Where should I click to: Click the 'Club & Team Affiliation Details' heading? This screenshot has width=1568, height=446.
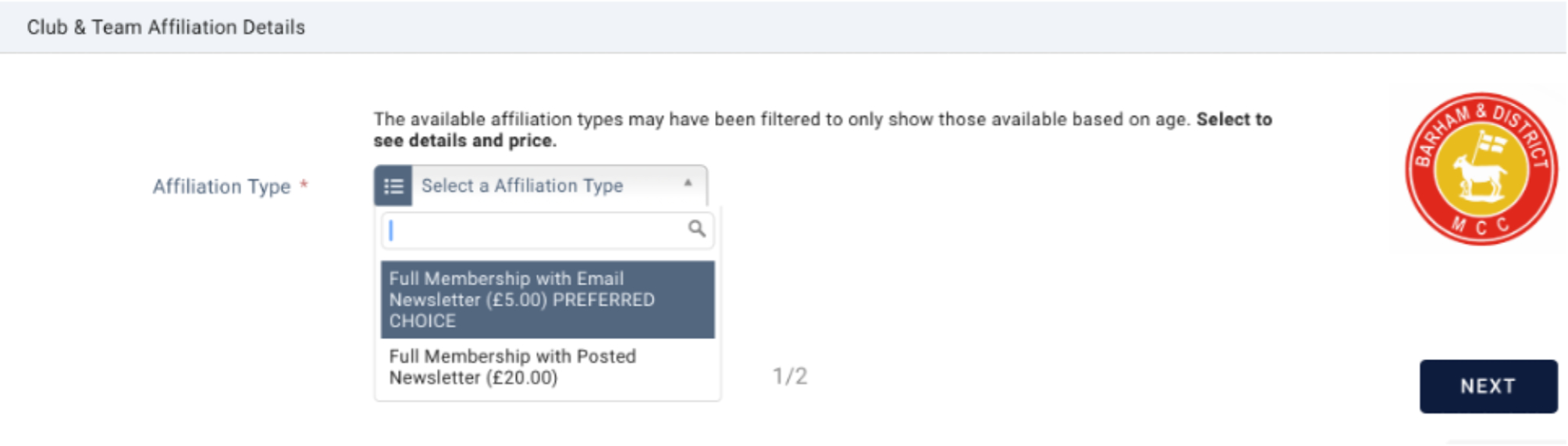tap(165, 27)
